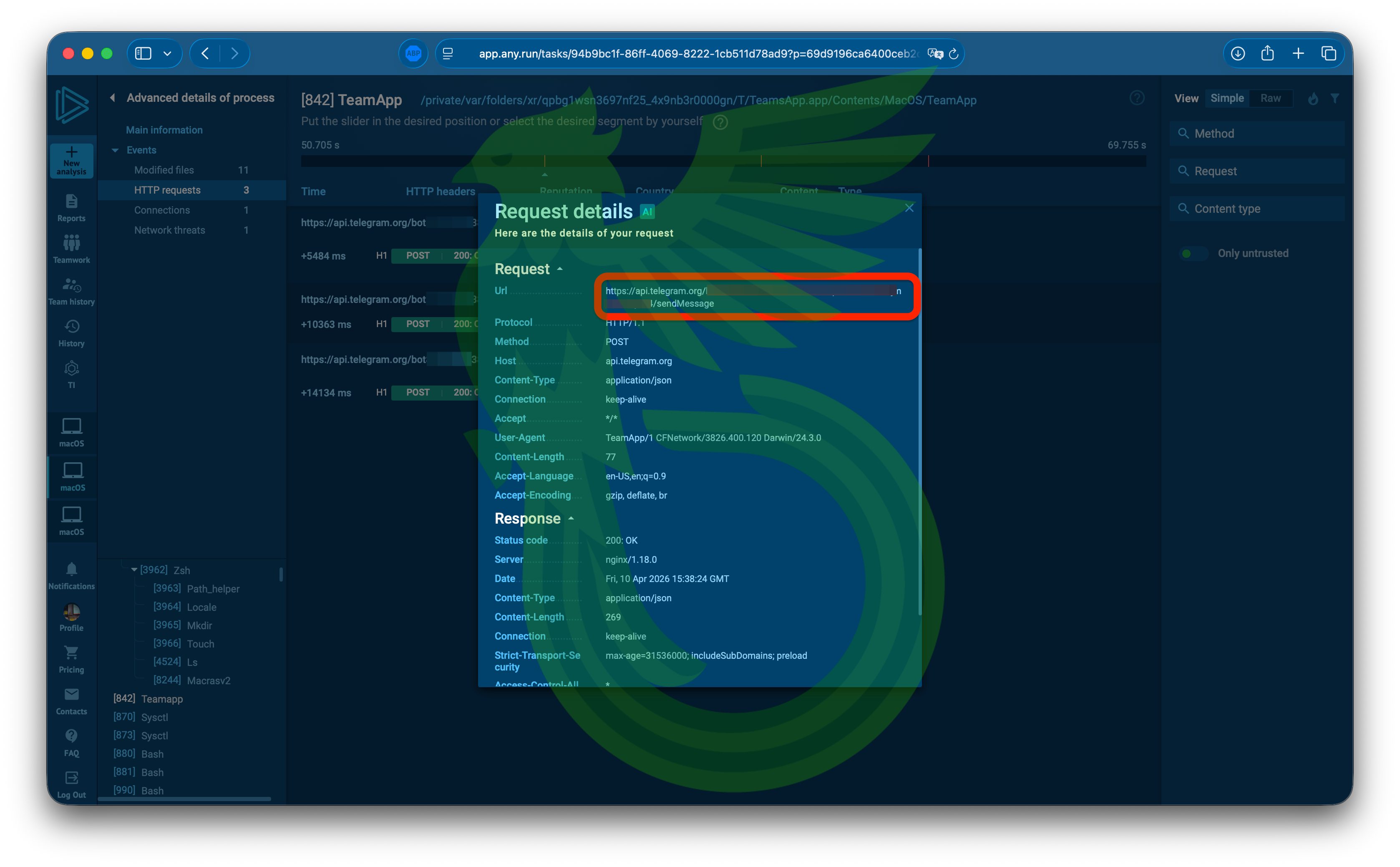The width and height of the screenshot is (1400, 867).
Task: Click the flame filter icon near View
Action: coord(1313,98)
